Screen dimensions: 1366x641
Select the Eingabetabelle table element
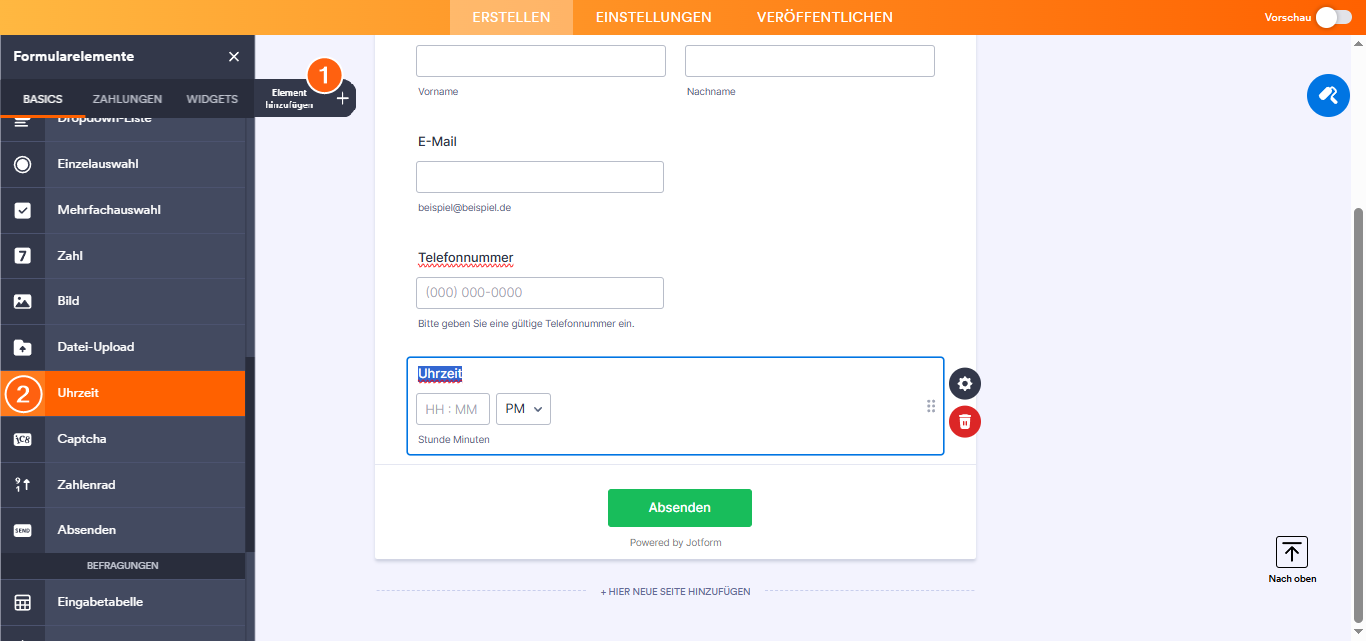22,602
